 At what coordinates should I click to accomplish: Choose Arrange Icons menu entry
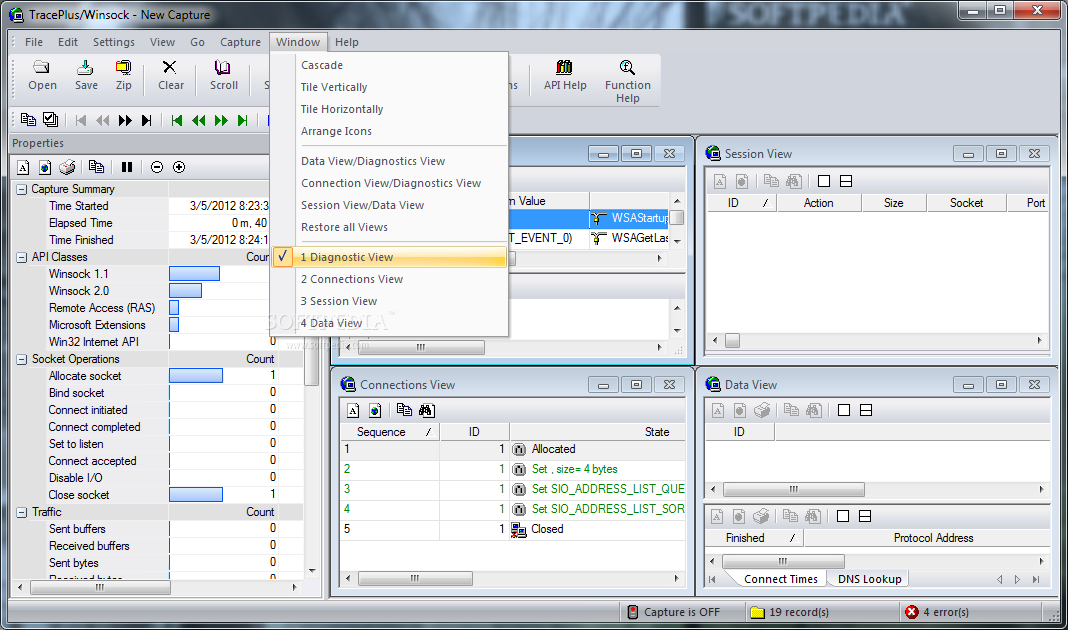pos(390,131)
